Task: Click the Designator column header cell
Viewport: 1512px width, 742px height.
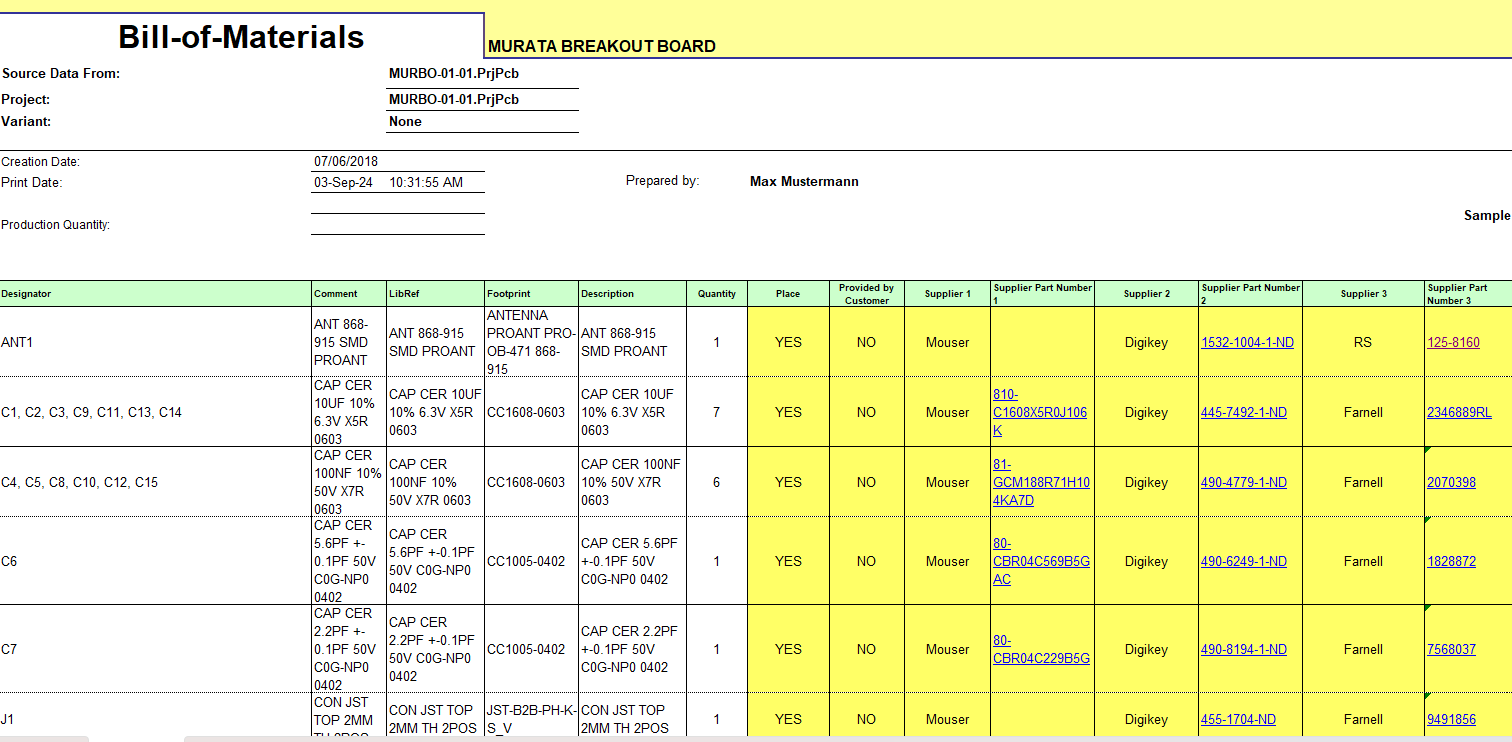Action: point(155,294)
